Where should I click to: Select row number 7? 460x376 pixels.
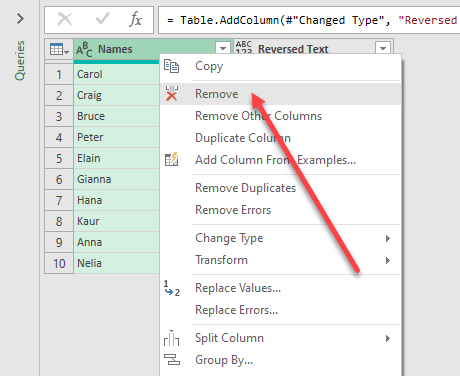click(x=59, y=200)
